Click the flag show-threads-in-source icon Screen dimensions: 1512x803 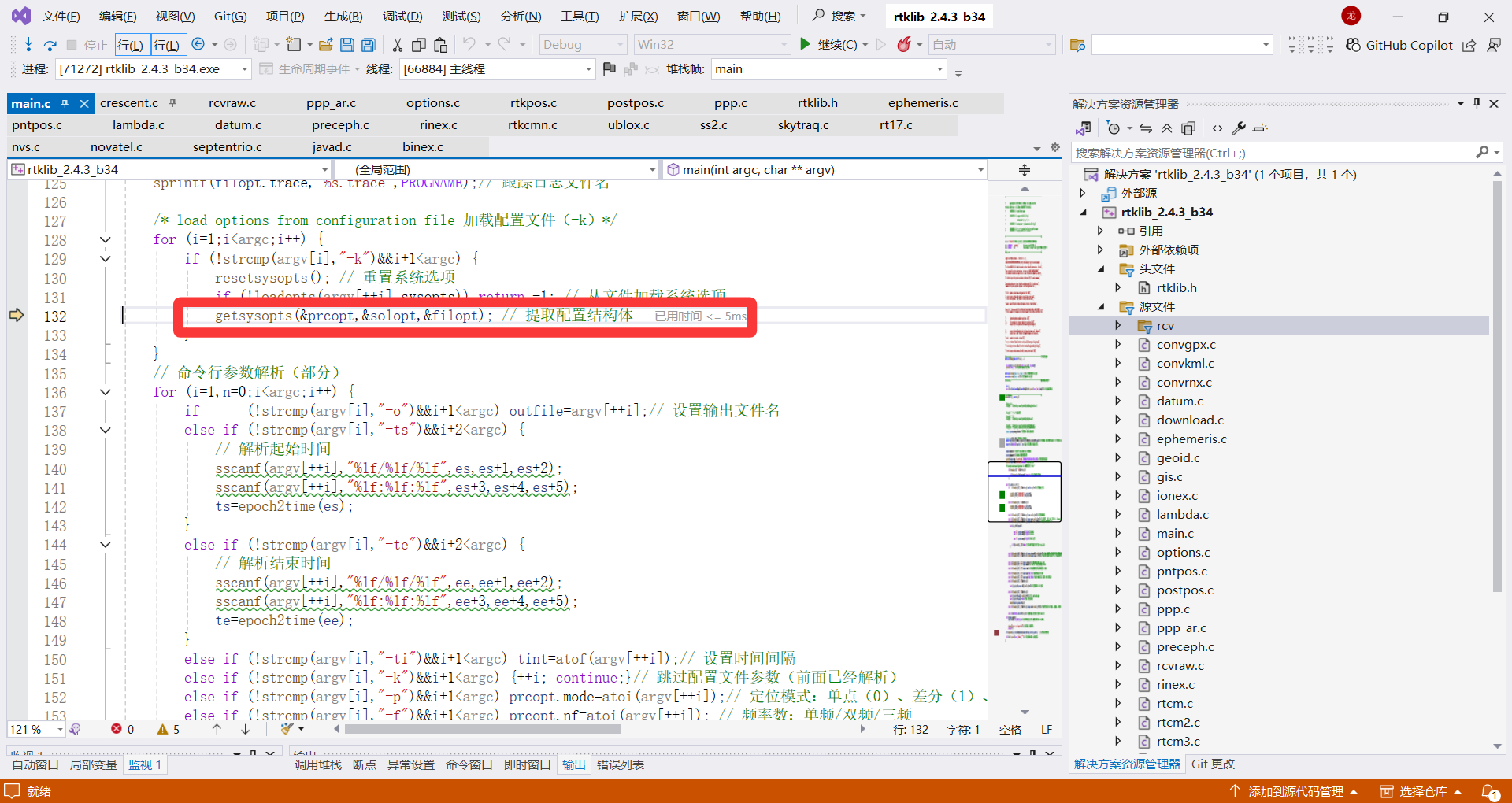click(609, 68)
